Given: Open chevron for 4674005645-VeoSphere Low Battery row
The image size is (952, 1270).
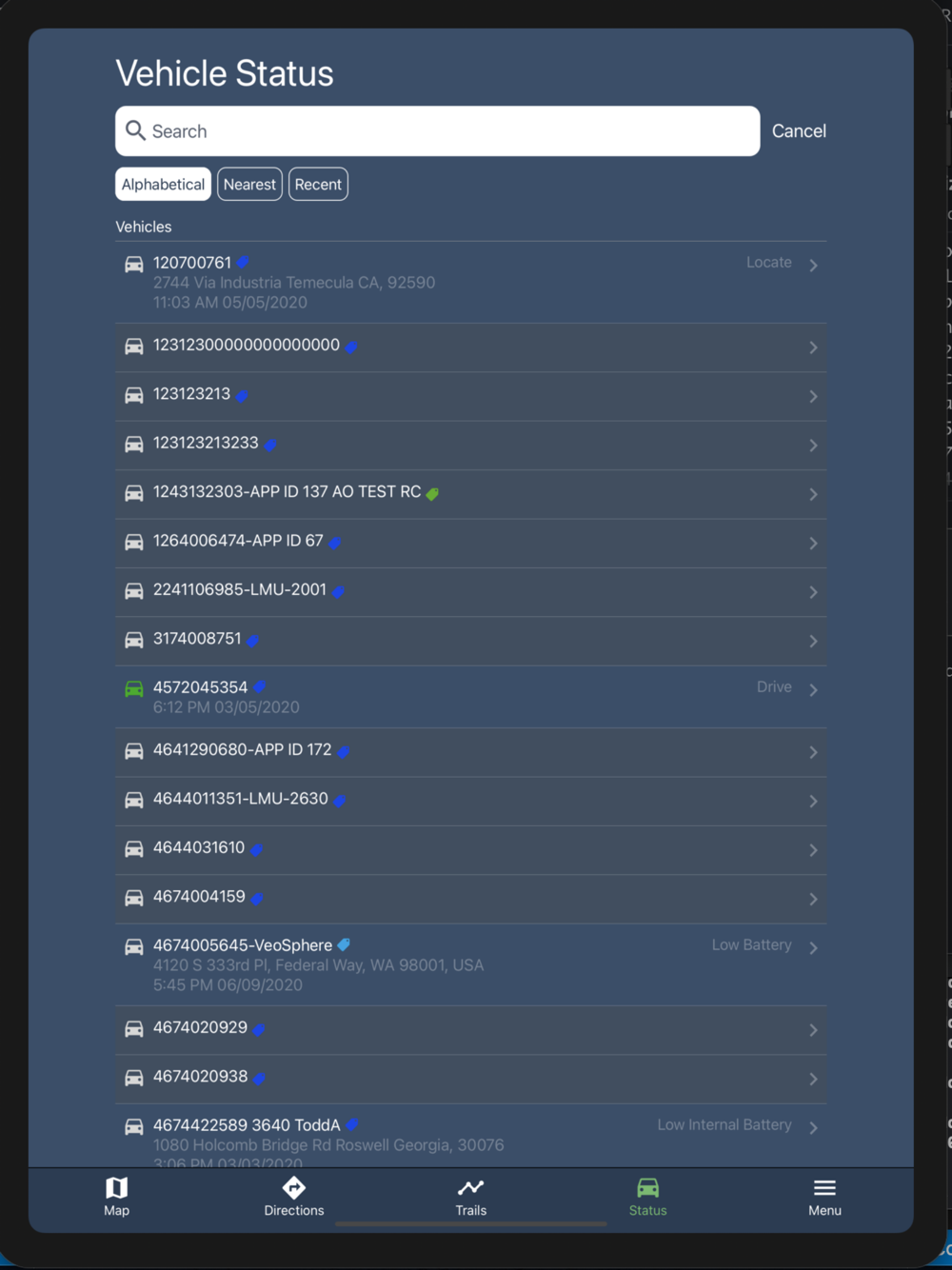Looking at the screenshot, I should click(813, 948).
